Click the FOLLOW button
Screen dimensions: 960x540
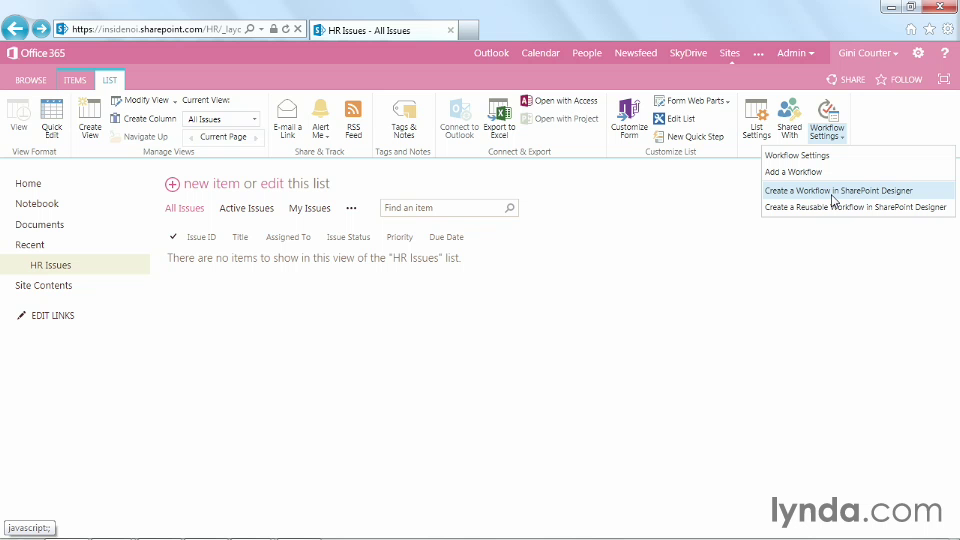pos(899,80)
